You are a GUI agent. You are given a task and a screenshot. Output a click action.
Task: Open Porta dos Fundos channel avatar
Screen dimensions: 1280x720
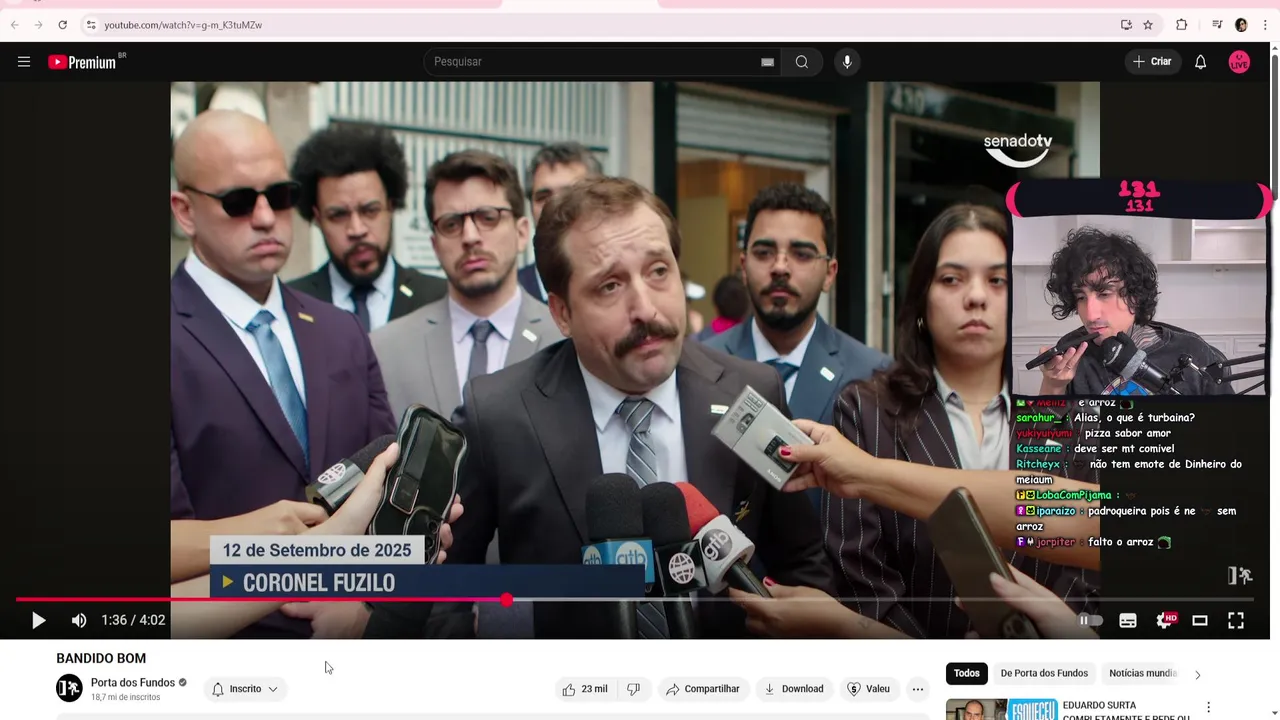click(69, 688)
